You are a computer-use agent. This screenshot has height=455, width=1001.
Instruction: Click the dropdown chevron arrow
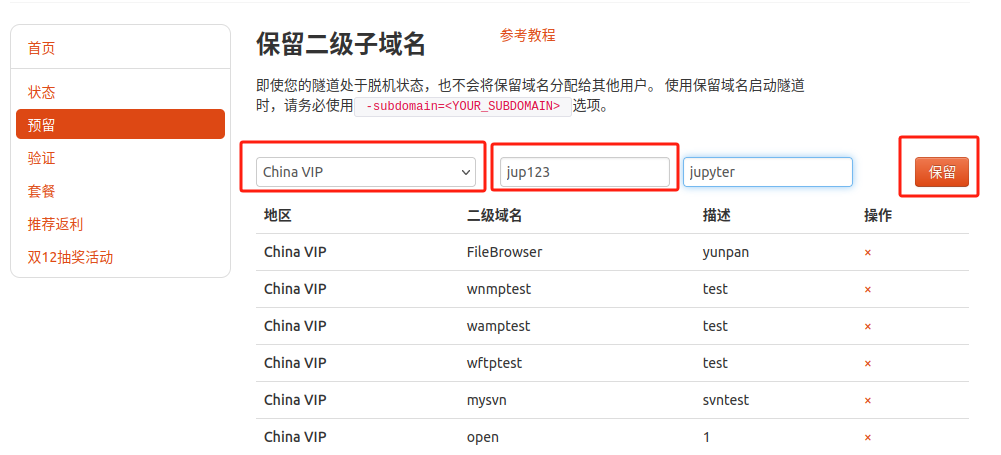tap(465, 172)
